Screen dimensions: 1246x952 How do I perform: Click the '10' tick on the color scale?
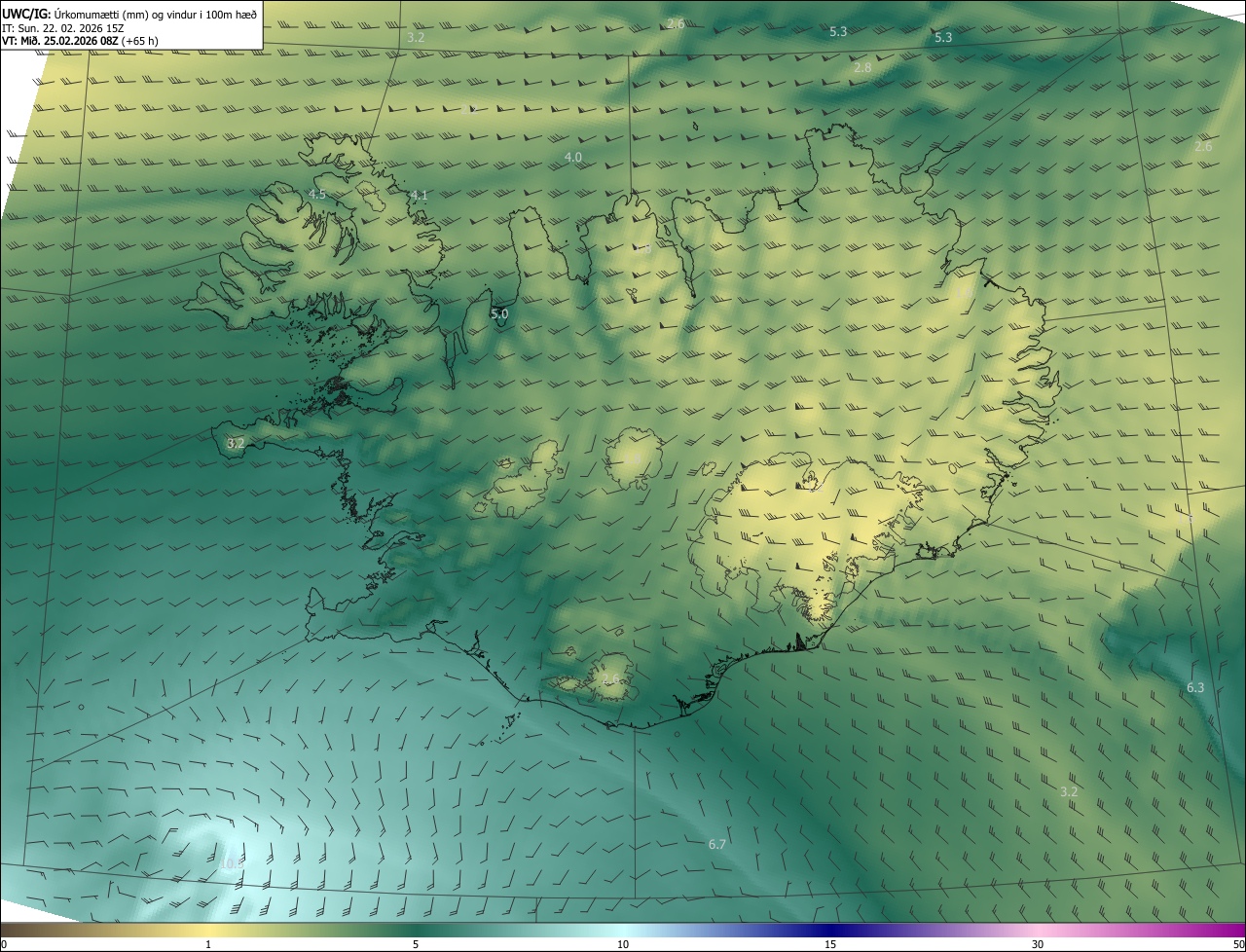click(623, 944)
